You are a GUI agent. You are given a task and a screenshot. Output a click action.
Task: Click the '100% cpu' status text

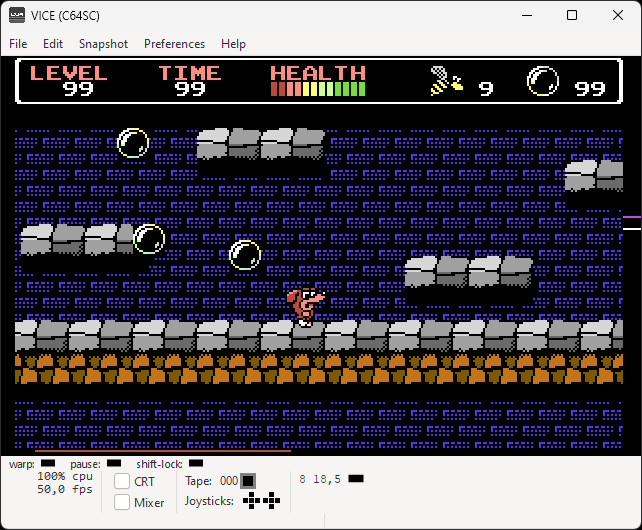coord(65,476)
